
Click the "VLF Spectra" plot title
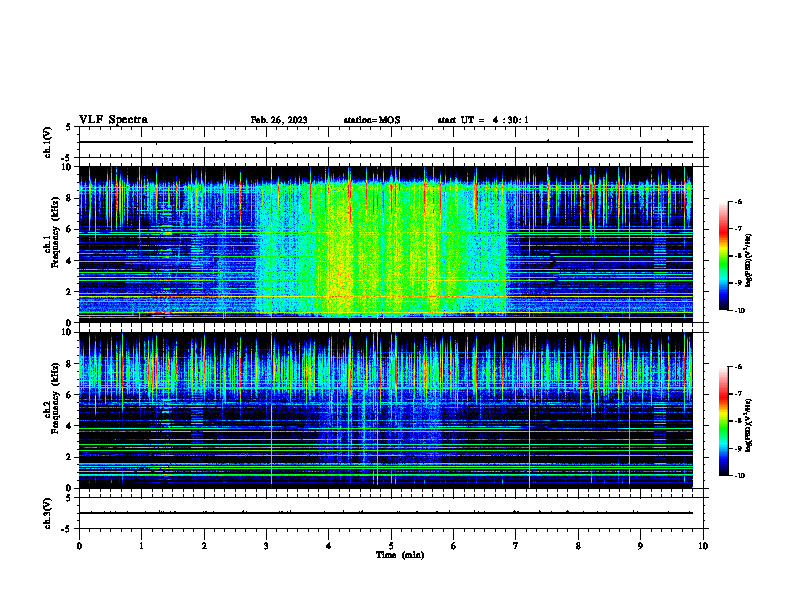pyautogui.click(x=113, y=119)
